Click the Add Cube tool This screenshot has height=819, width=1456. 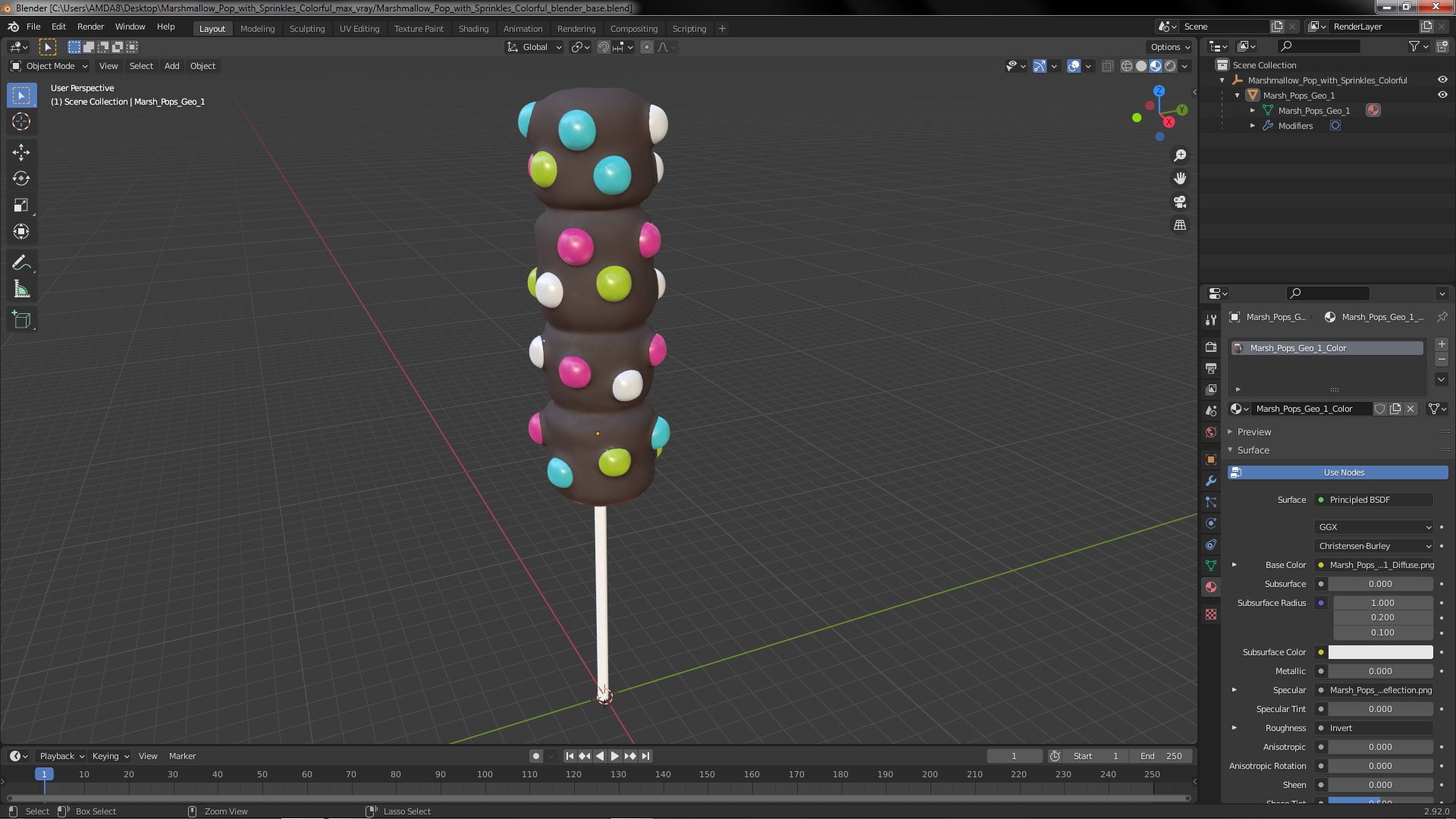(21, 320)
